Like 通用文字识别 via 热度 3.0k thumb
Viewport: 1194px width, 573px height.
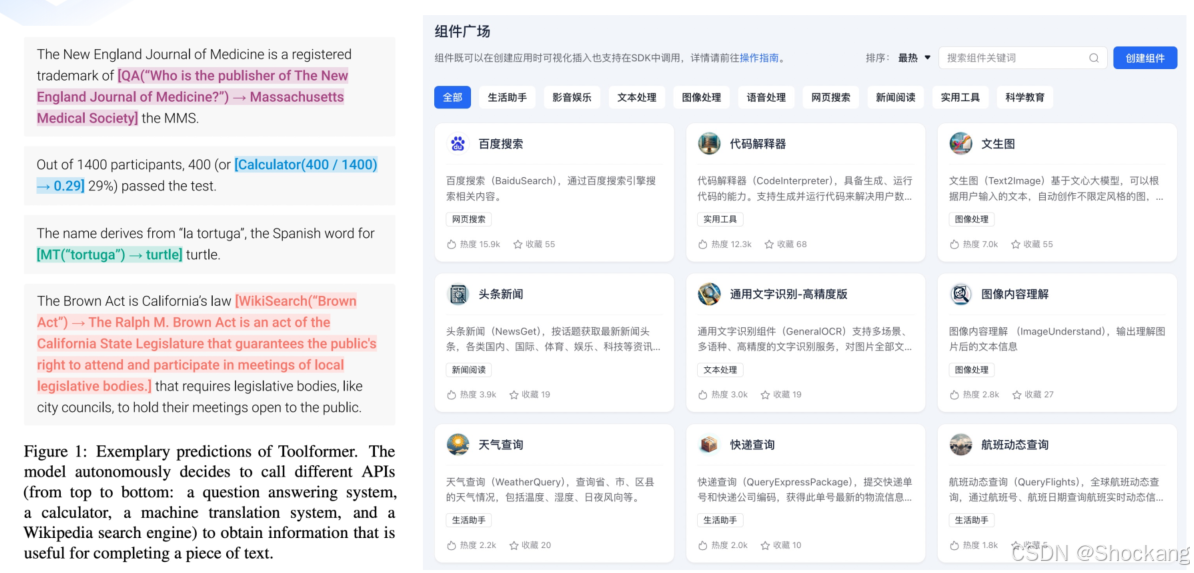pyautogui.click(x=702, y=395)
